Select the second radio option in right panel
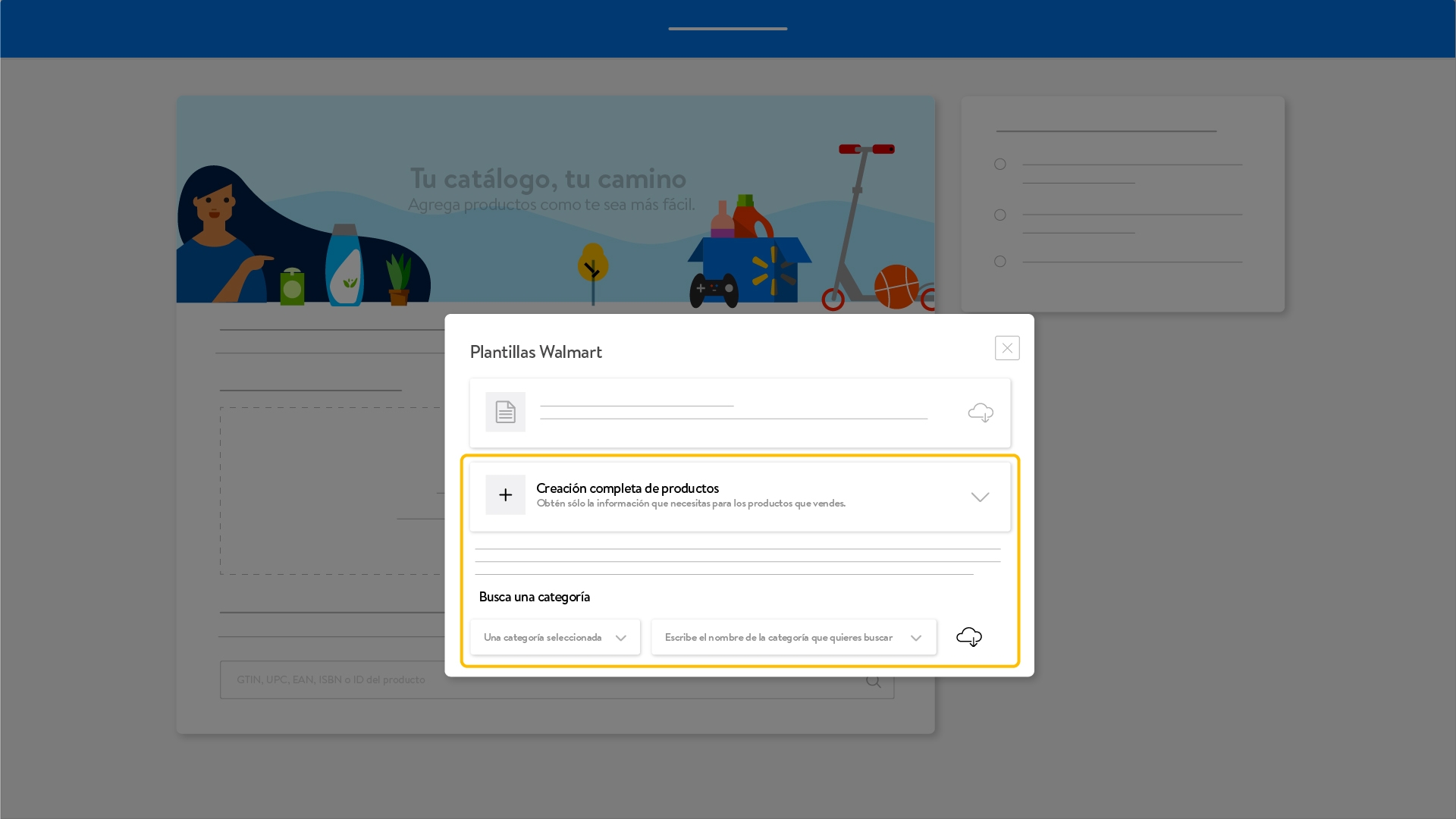 tap(1000, 215)
